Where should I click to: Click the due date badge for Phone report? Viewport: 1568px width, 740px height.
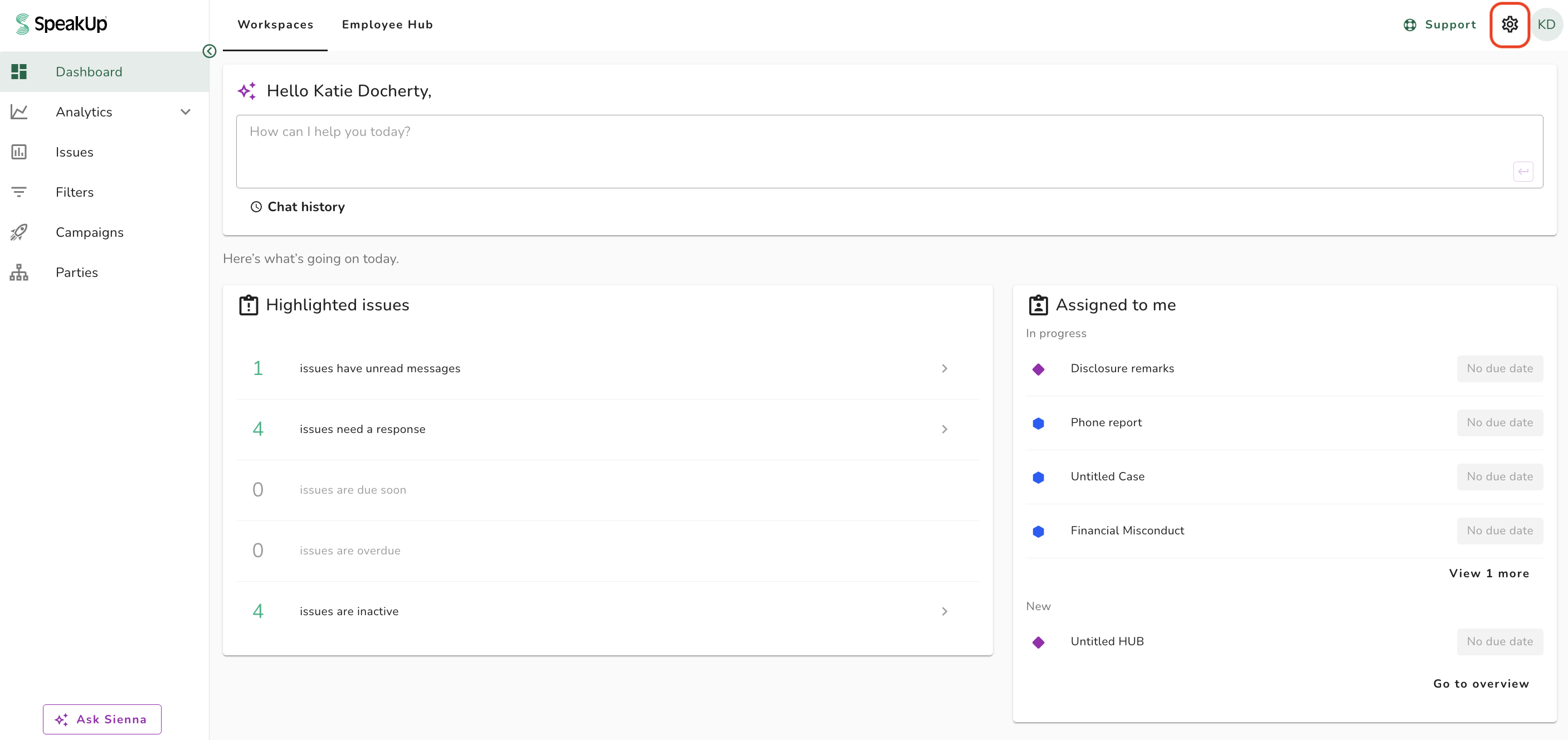point(1500,422)
